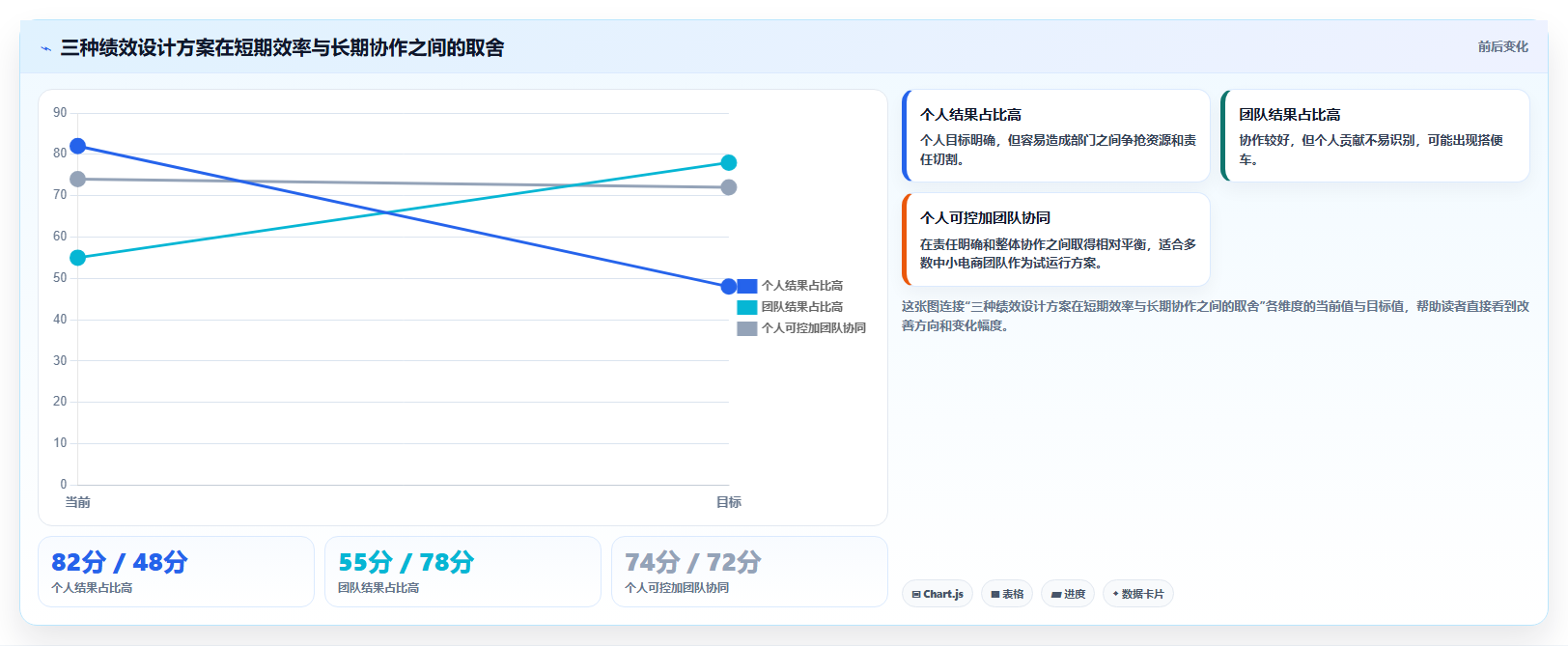Open the 团队结果占比高 description card
This screenshot has height=646, width=1568.
[1375, 135]
